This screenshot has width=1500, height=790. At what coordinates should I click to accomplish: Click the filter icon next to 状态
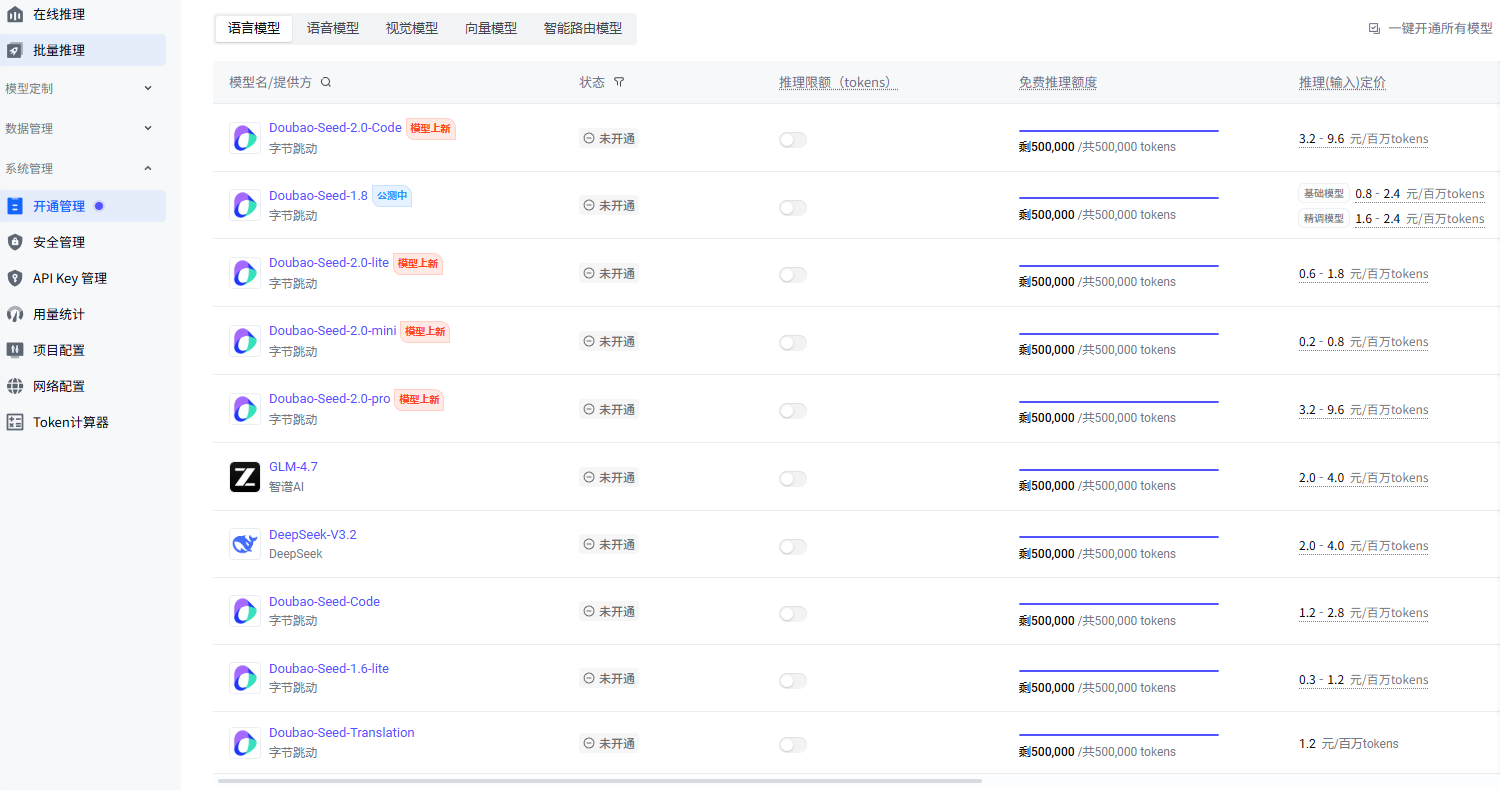[619, 82]
